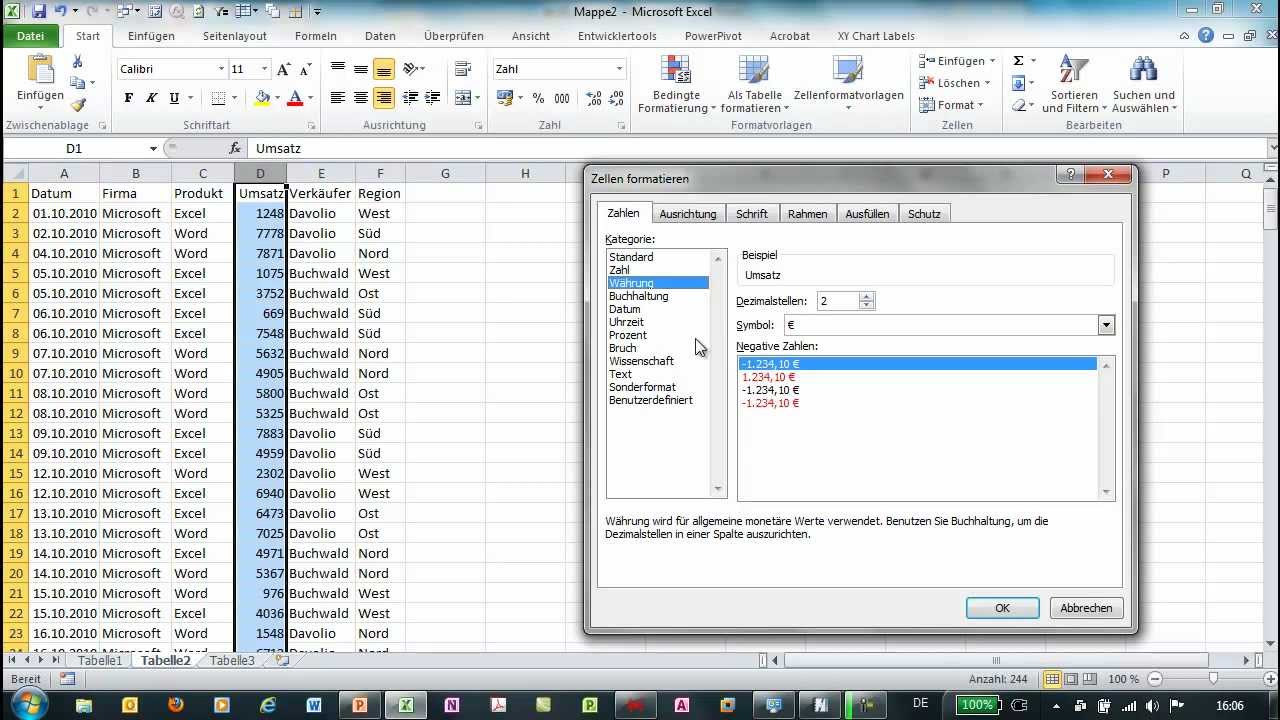This screenshot has width=1280, height=720.
Task: Open the Zahl number format dropdown
Action: 619,69
